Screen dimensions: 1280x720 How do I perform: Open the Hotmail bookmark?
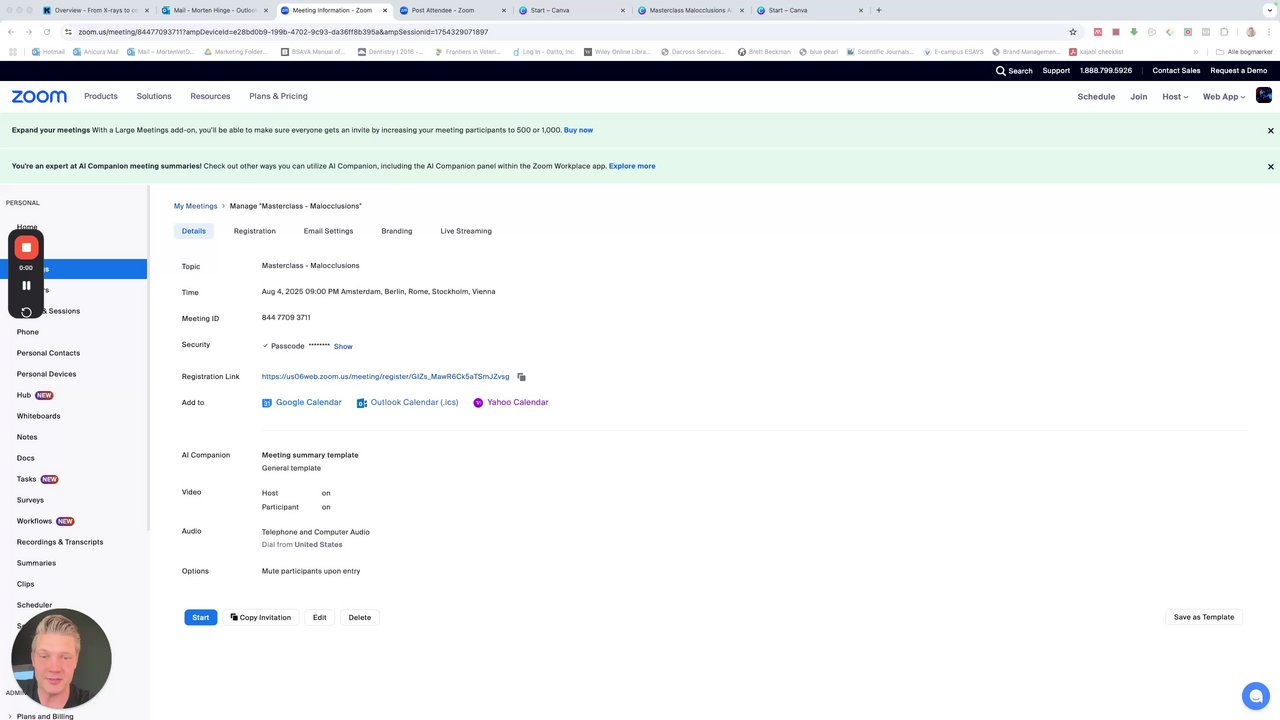pyautogui.click(x=48, y=52)
